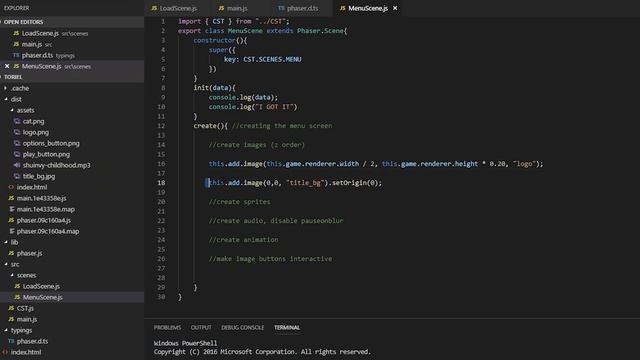The width and height of the screenshot is (640, 360).
Task: Switch to DEBUG CONSOLE panel
Action: pyautogui.click(x=242, y=327)
